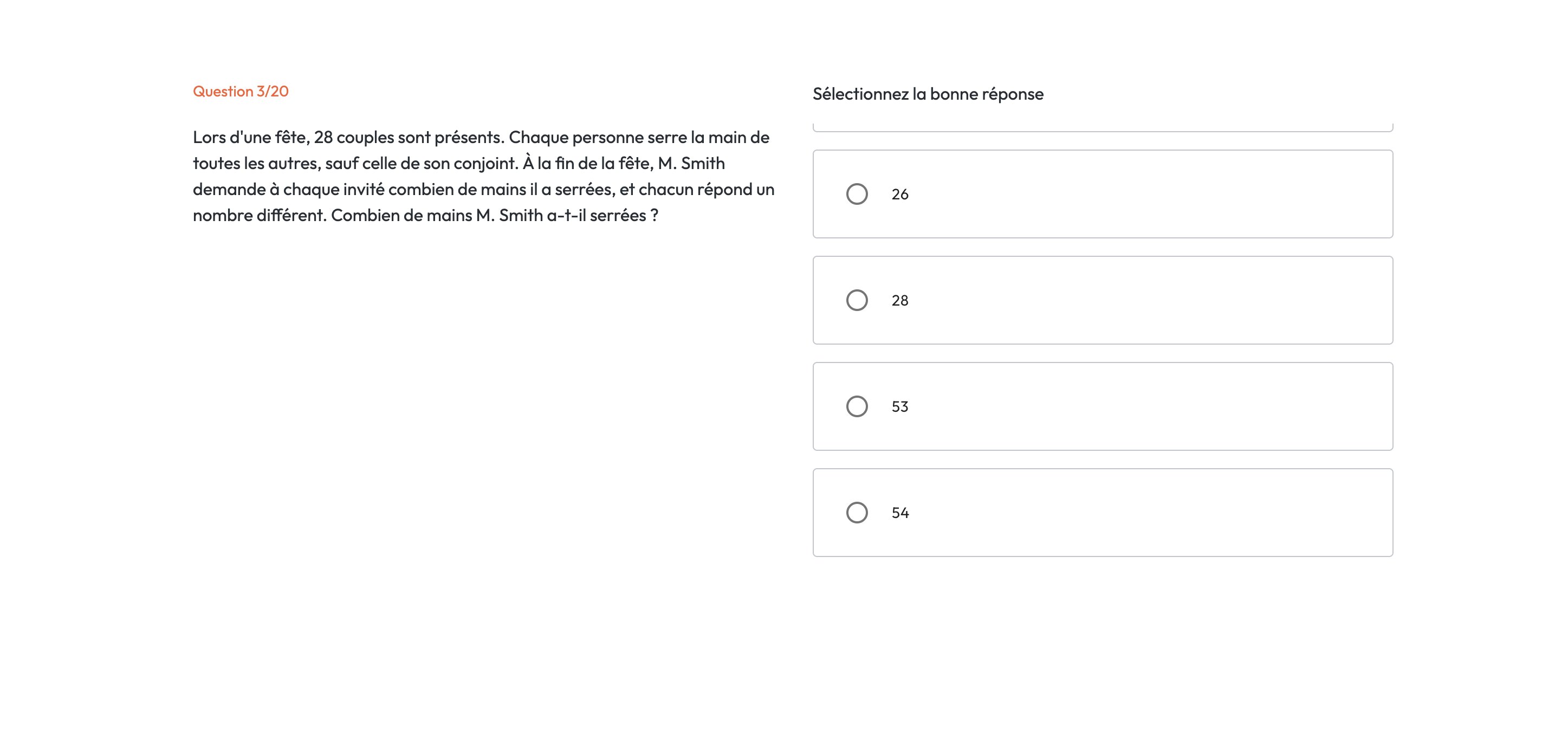This screenshot has height=738, width=1568.
Task: Click the question mark ending the question
Action: 654,216
